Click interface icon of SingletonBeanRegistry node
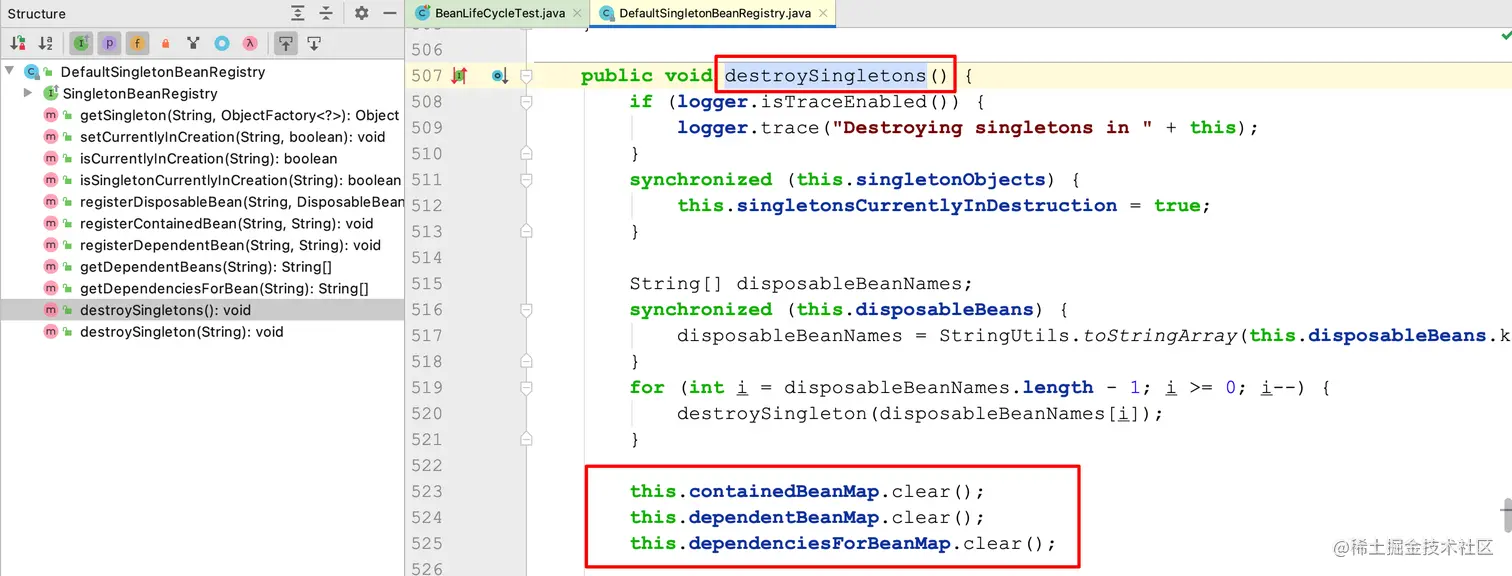This screenshot has width=1512, height=576. coord(51,93)
